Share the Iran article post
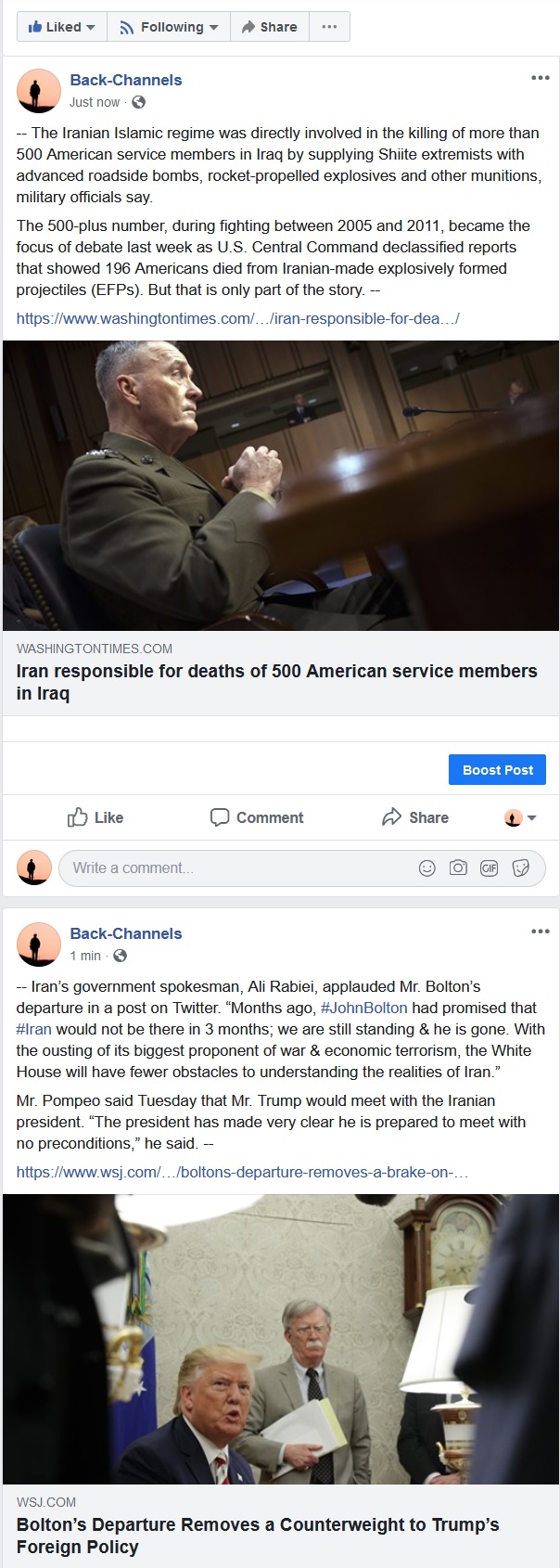Image resolution: width=560 pixels, height=1568 pixels. tap(415, 817)
